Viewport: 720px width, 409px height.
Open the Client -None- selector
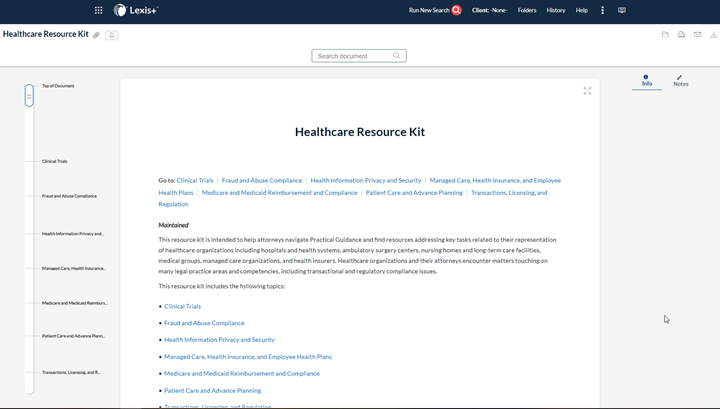[489, 10]
